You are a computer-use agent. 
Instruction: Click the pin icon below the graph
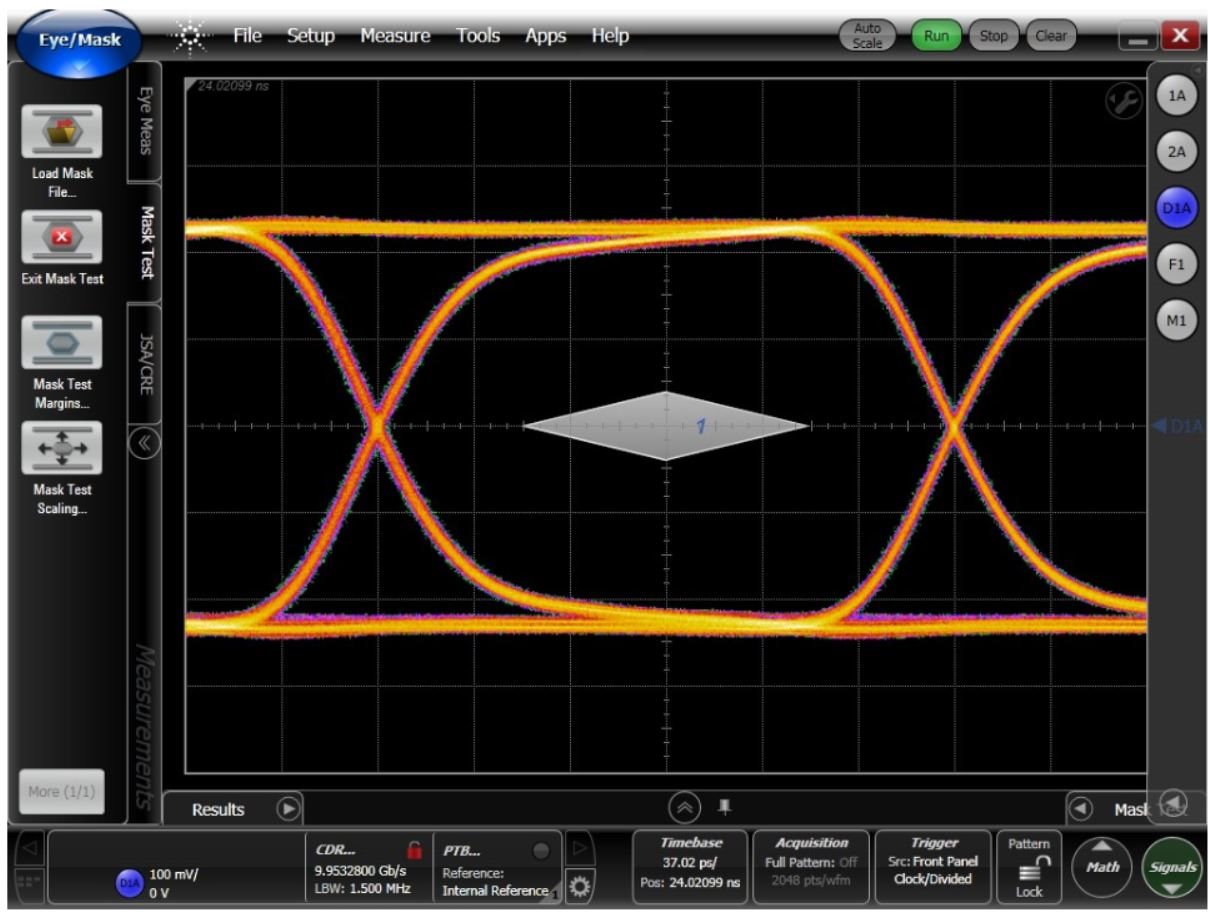pyautogui.click(x=725, y=806)
